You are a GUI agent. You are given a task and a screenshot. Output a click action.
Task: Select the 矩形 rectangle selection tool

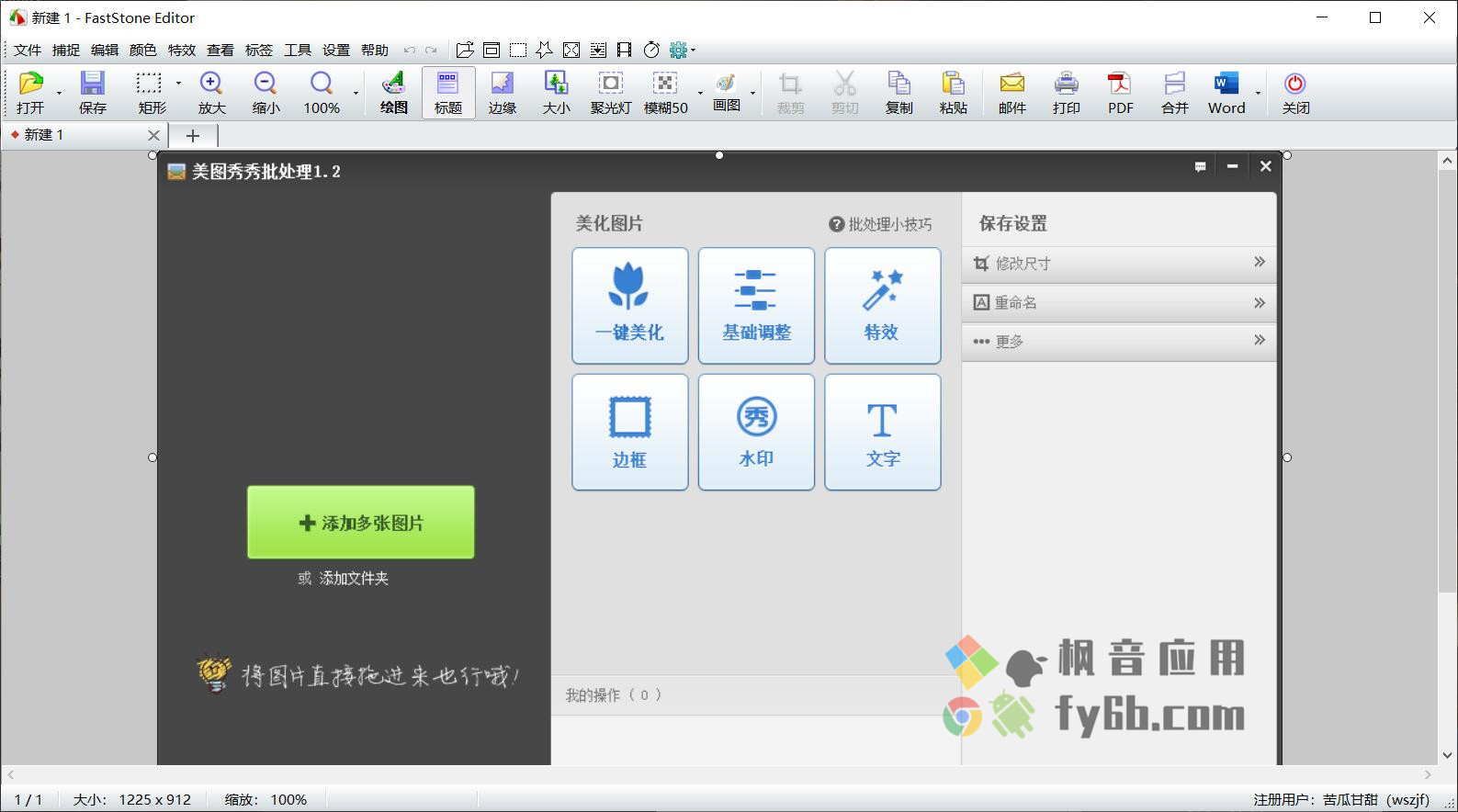coord(150,92)
